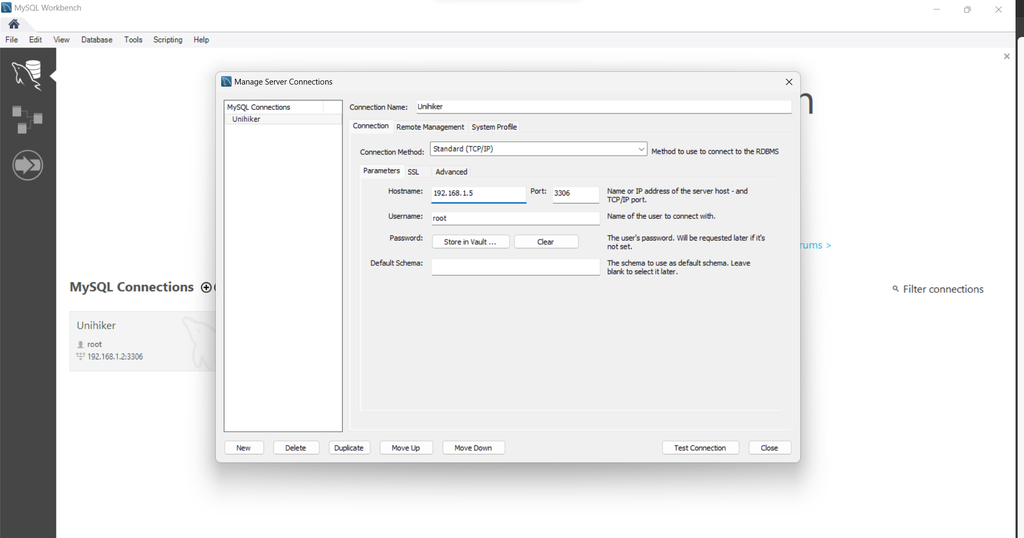Select the SSL sub-tab
Viewport: 1024px width, 538px height.
(x=413, y=172)
